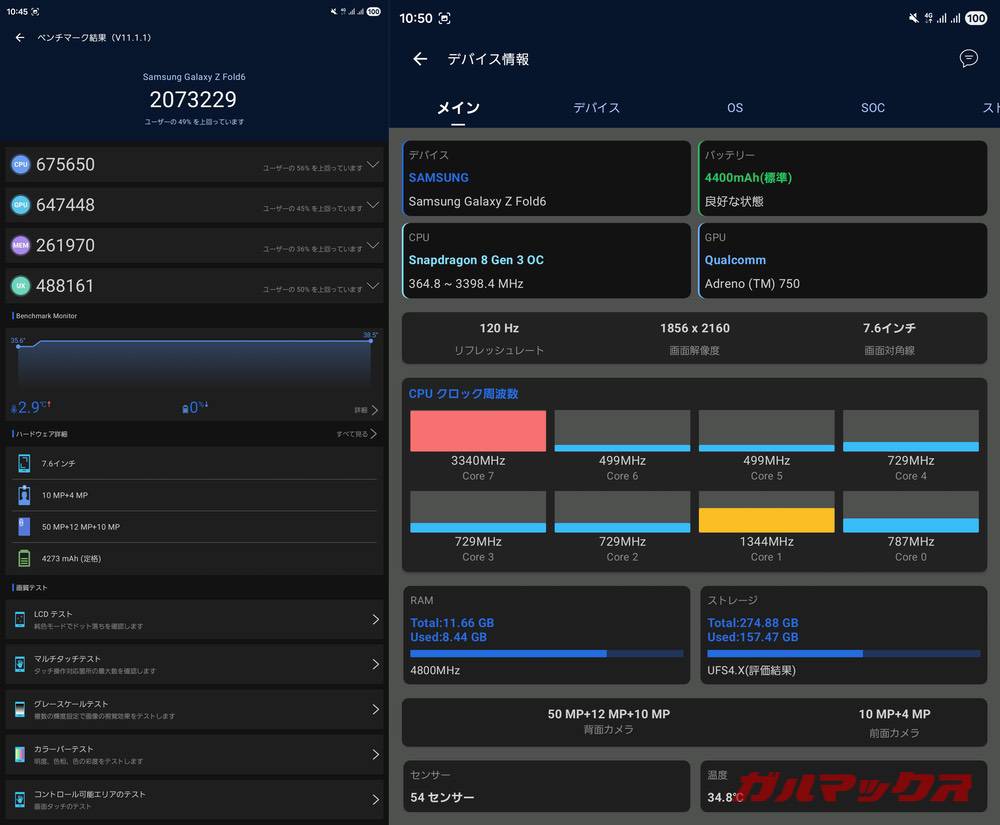Image resolution: width=1000 pixels, height=825 pixels.
Task: Click the rear camera 50 MP+12 MP+10 MP icon
Action: point(24,527)
